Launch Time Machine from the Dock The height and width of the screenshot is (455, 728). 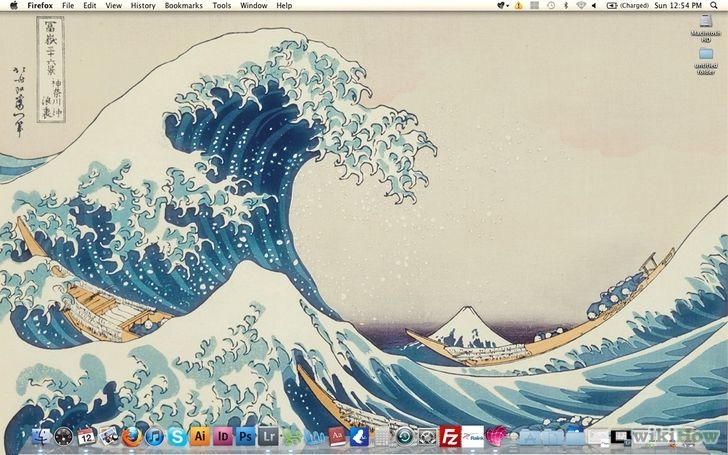coord(405,437)
